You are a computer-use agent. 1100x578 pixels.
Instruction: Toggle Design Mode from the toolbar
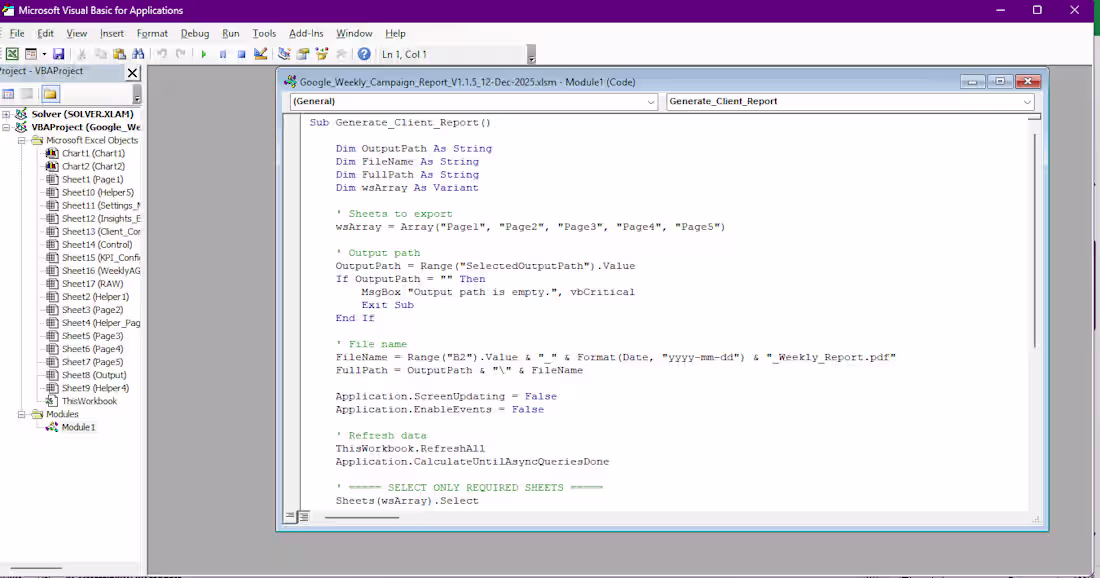261,53
